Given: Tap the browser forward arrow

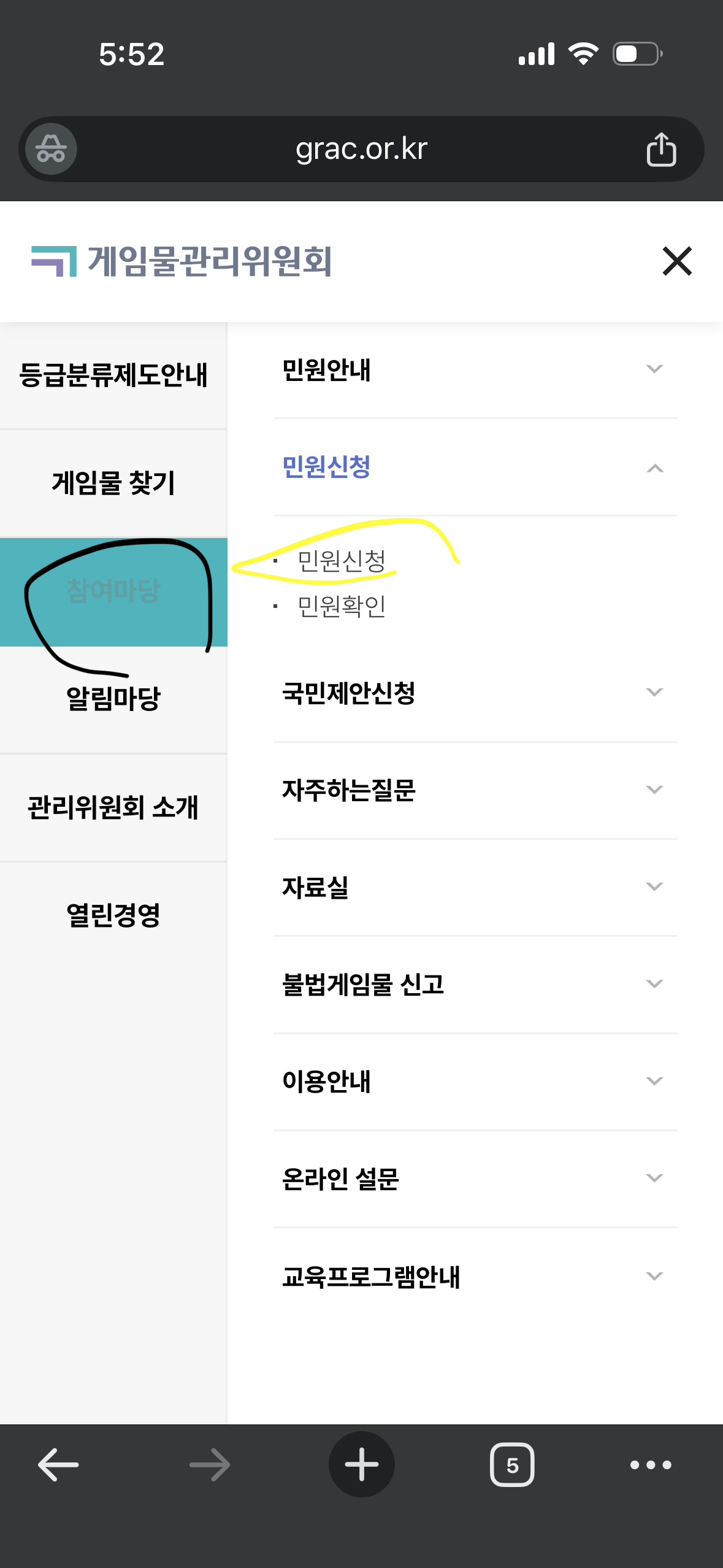Looking at the screenshot, I should [x=210, y=1464].
